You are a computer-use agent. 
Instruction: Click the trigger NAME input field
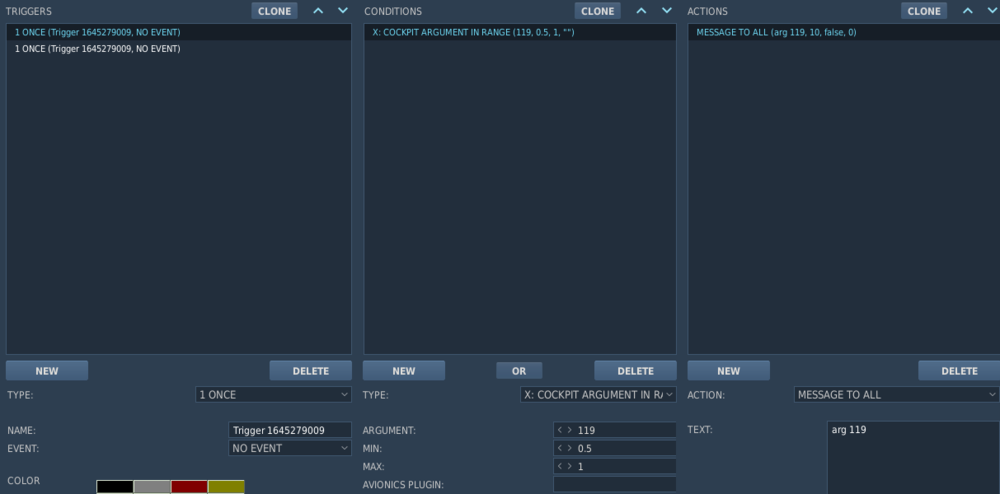point(290,430)
